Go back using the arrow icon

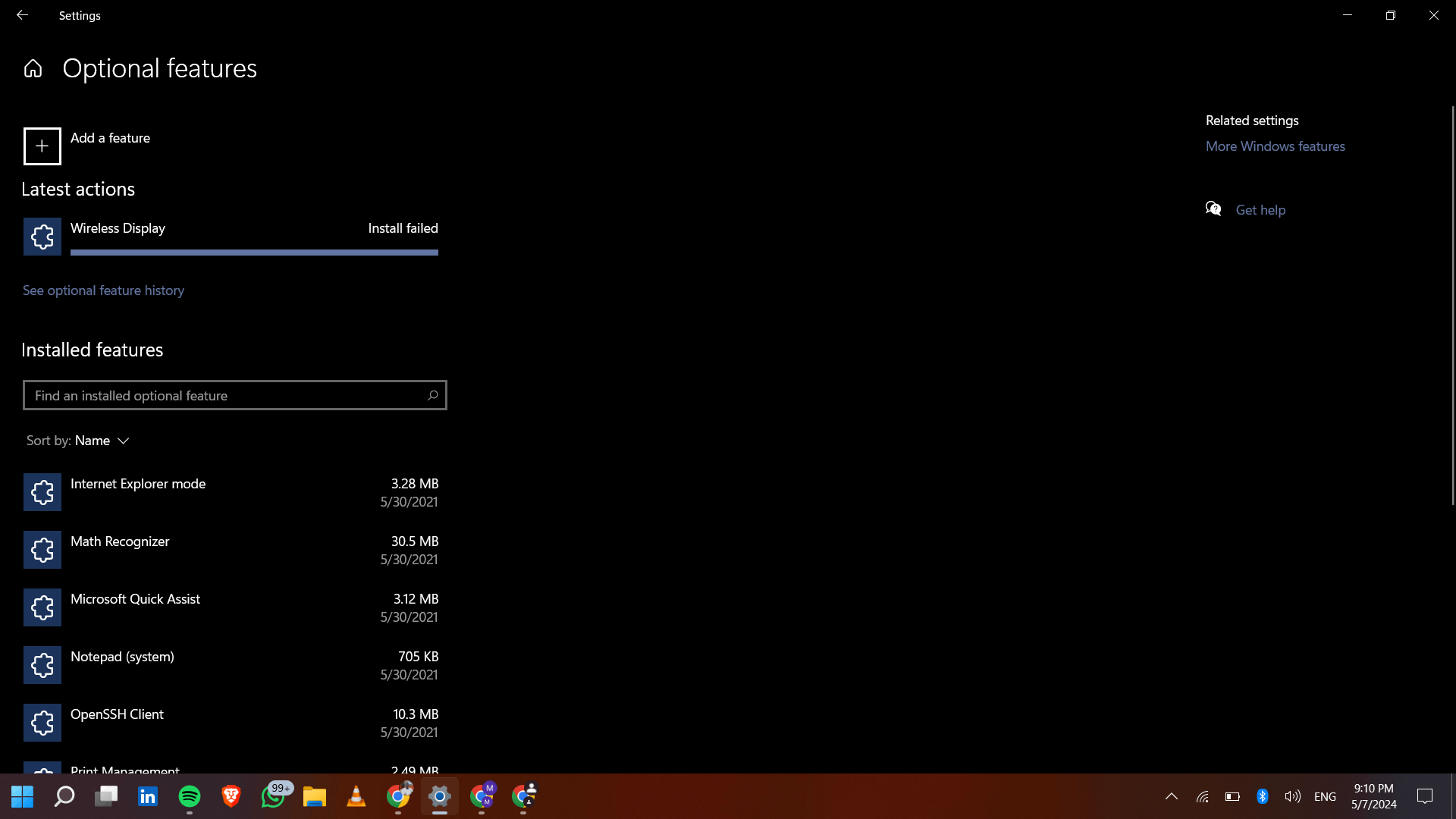pyautogui.click(x=22, y=15)
